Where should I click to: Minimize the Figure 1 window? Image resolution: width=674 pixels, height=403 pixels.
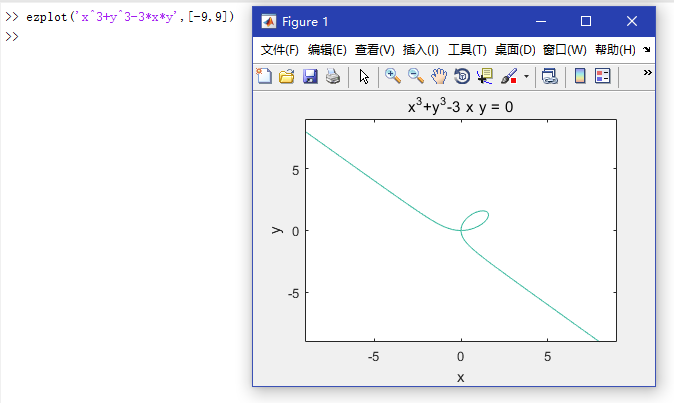(x=541, y=21)
